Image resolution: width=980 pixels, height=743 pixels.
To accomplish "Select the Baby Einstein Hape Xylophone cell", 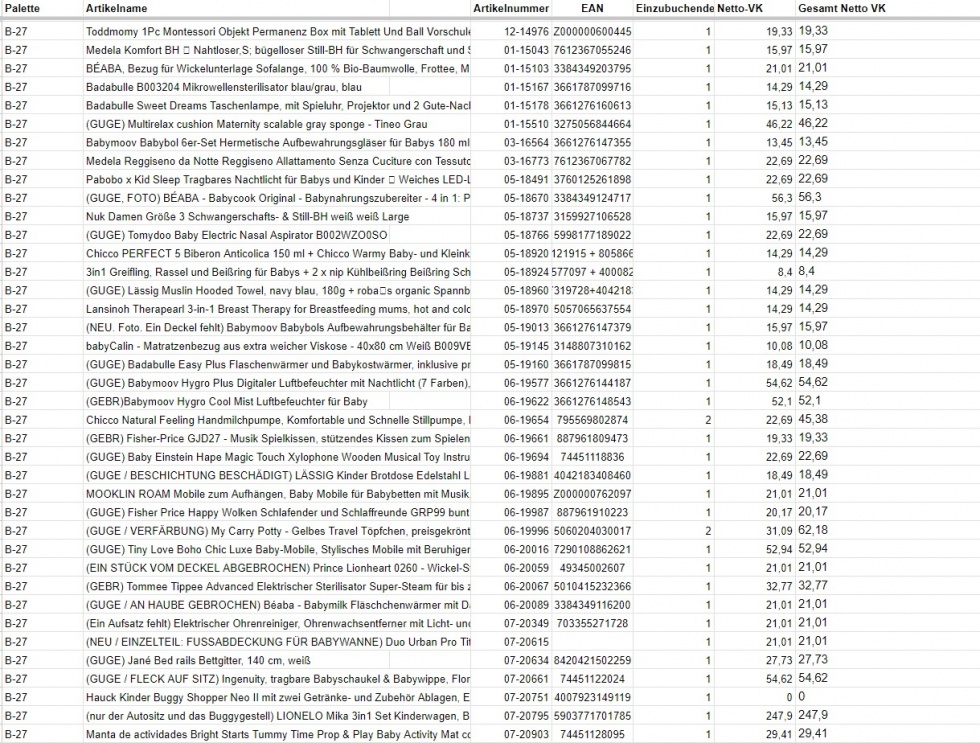I will pyautogui.click(x=278, y=457).
